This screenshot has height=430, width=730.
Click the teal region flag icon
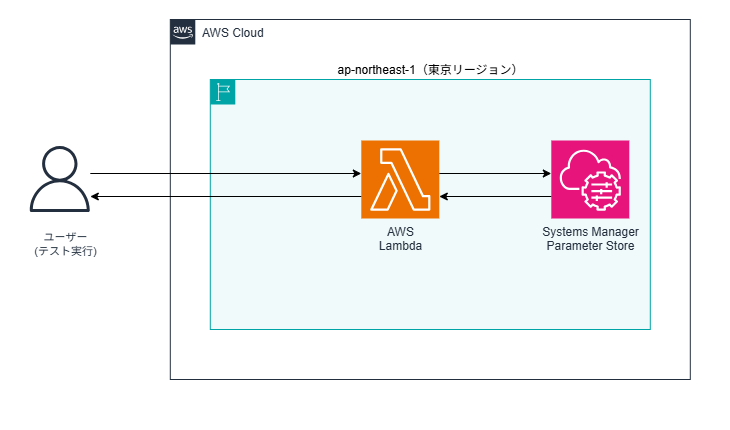tap(223, 92)
